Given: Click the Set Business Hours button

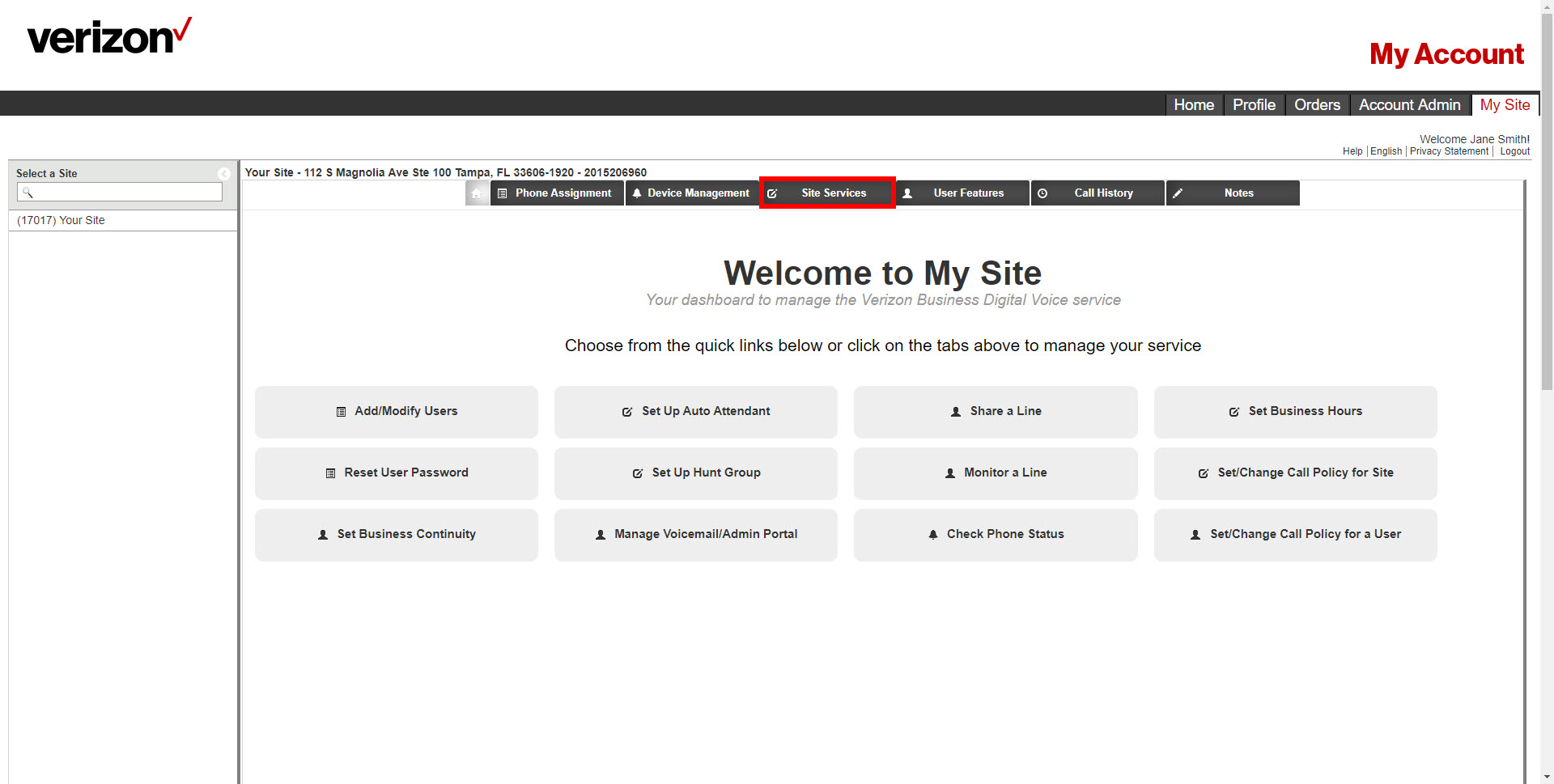Looking at the screenshot, I should click(1295, 412).
